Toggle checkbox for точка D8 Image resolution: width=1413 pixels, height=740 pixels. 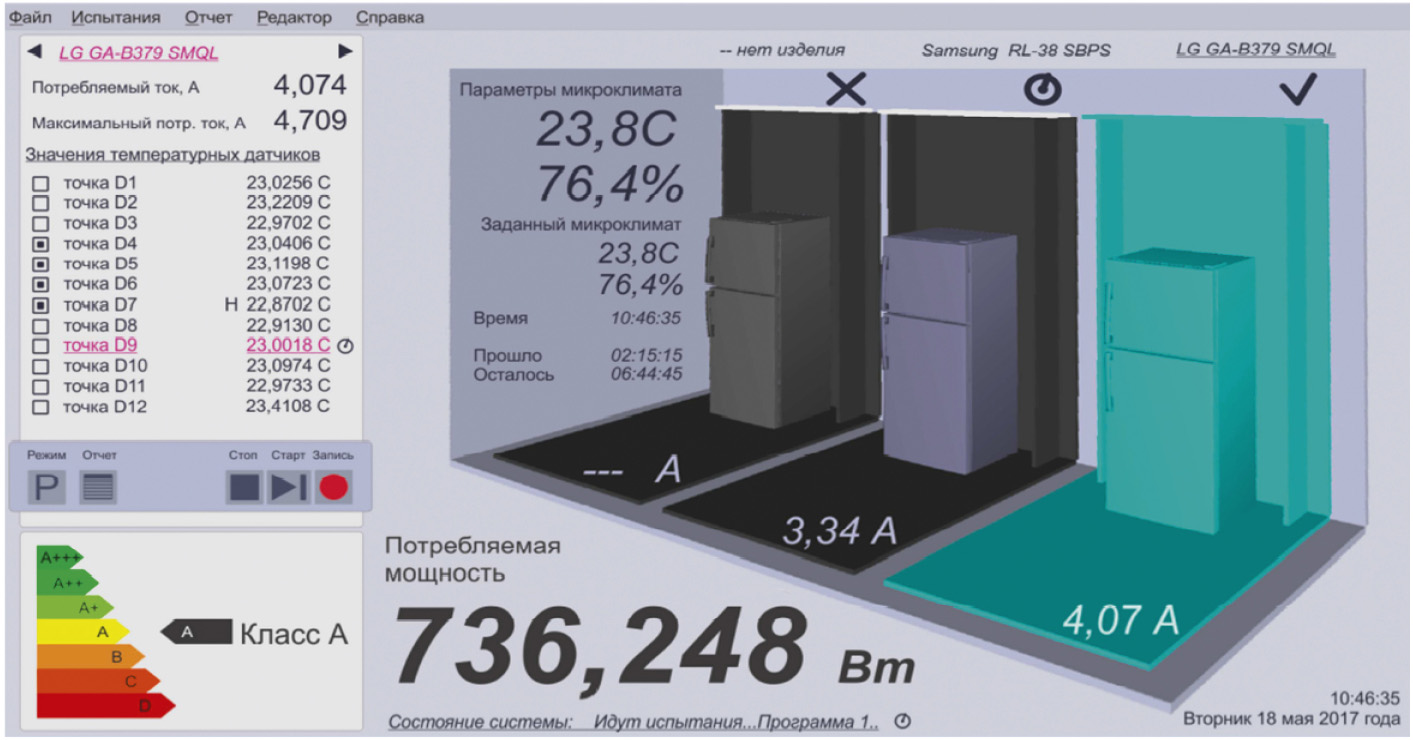(x=41, y=326)
